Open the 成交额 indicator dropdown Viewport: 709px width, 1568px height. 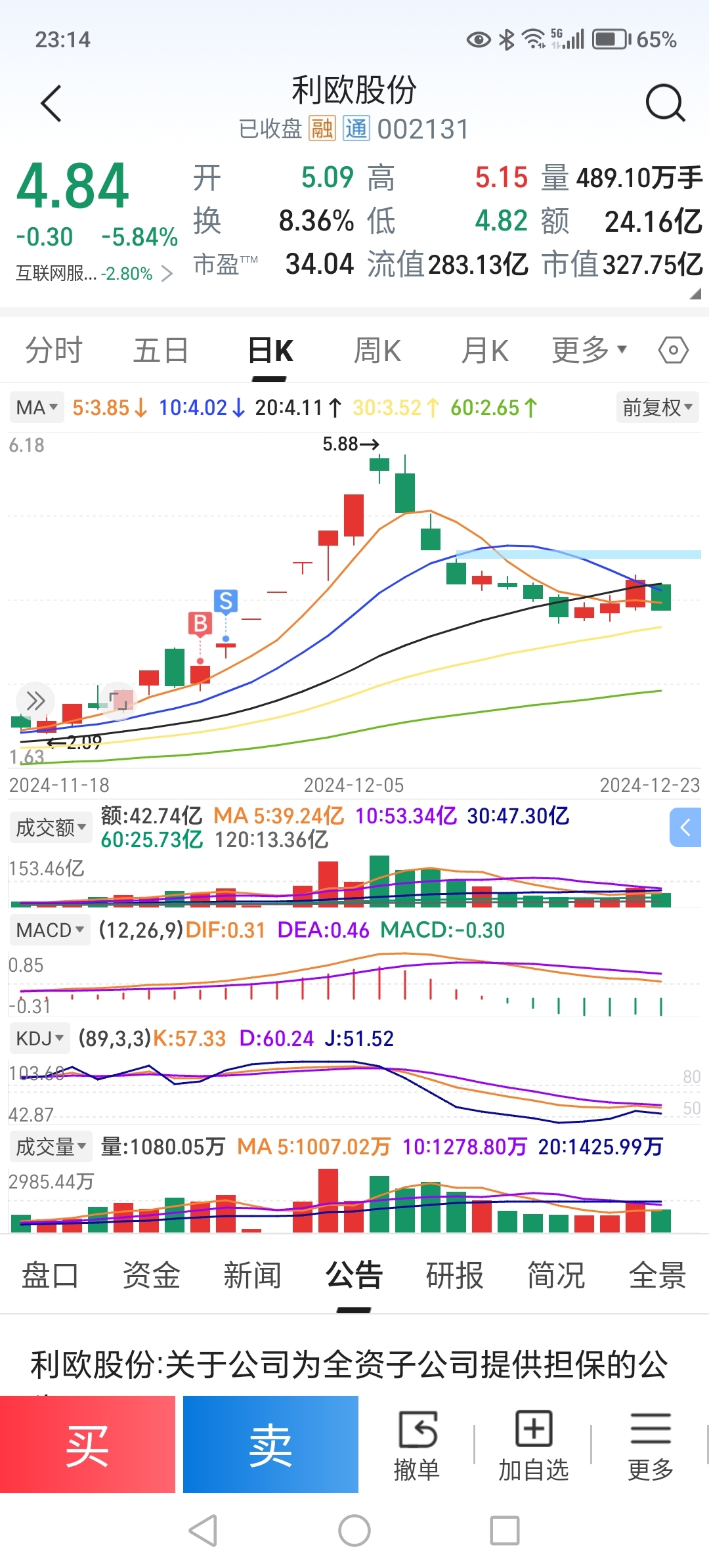coord(51,827)
